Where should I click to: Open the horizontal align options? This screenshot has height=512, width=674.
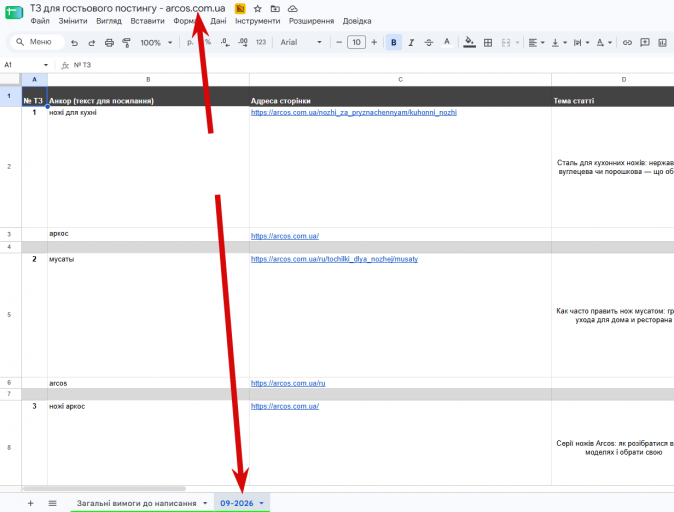[x=536, y=42]
